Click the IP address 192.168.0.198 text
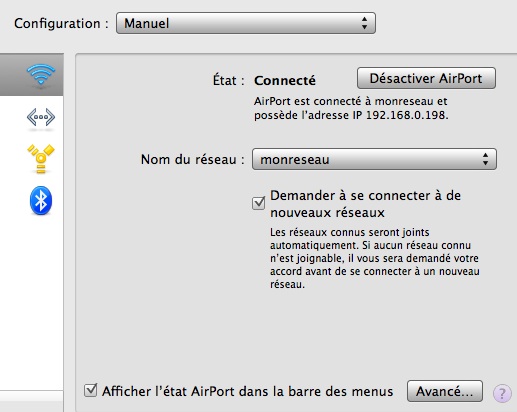This screenshot has width=517, height=412. [407, 115]
